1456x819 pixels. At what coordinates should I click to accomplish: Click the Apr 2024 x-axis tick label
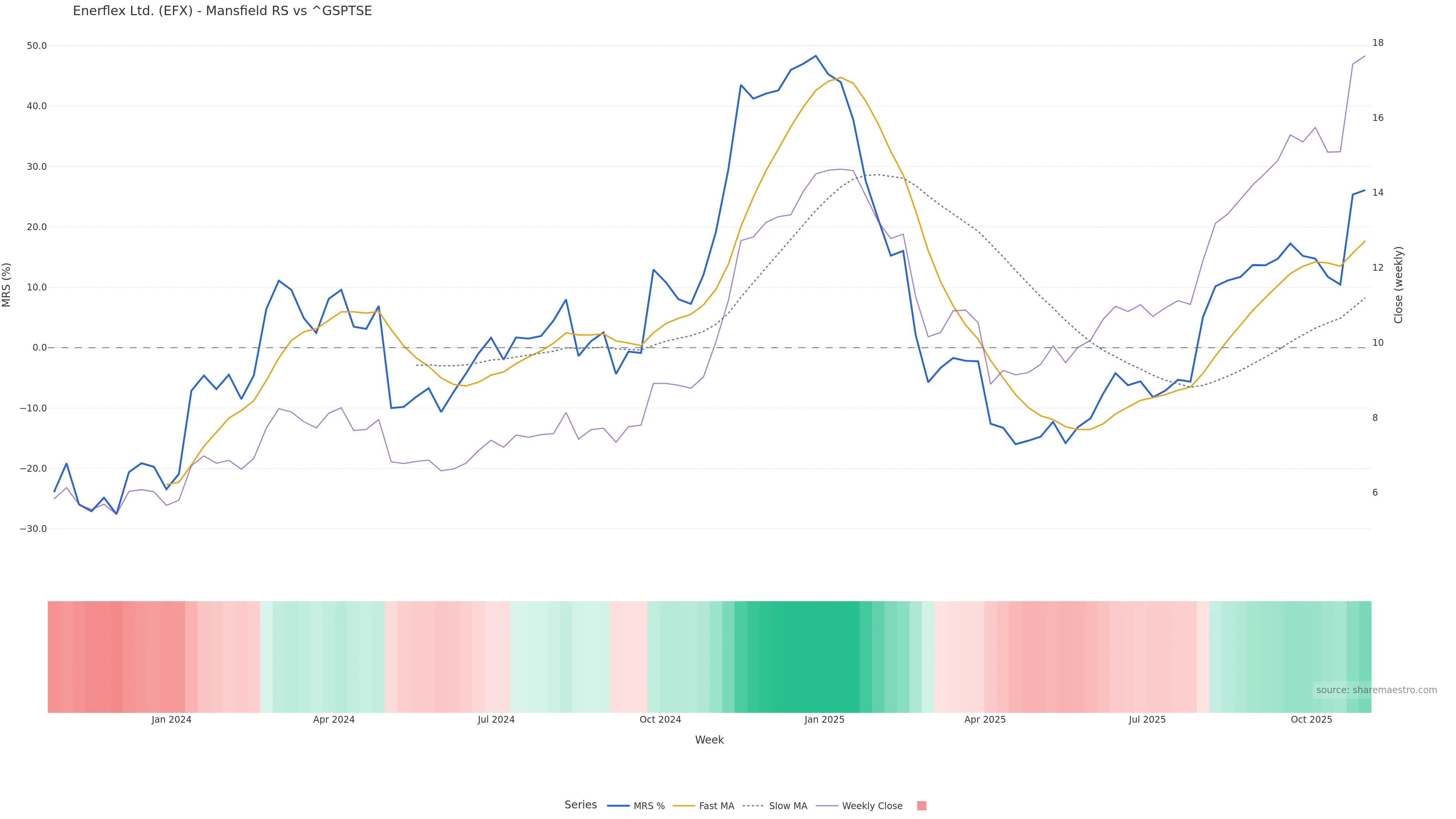tap(334, 720)
